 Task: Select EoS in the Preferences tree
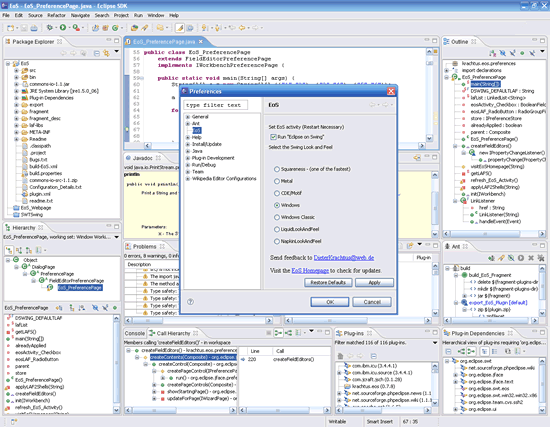click(x=197, y=131)
